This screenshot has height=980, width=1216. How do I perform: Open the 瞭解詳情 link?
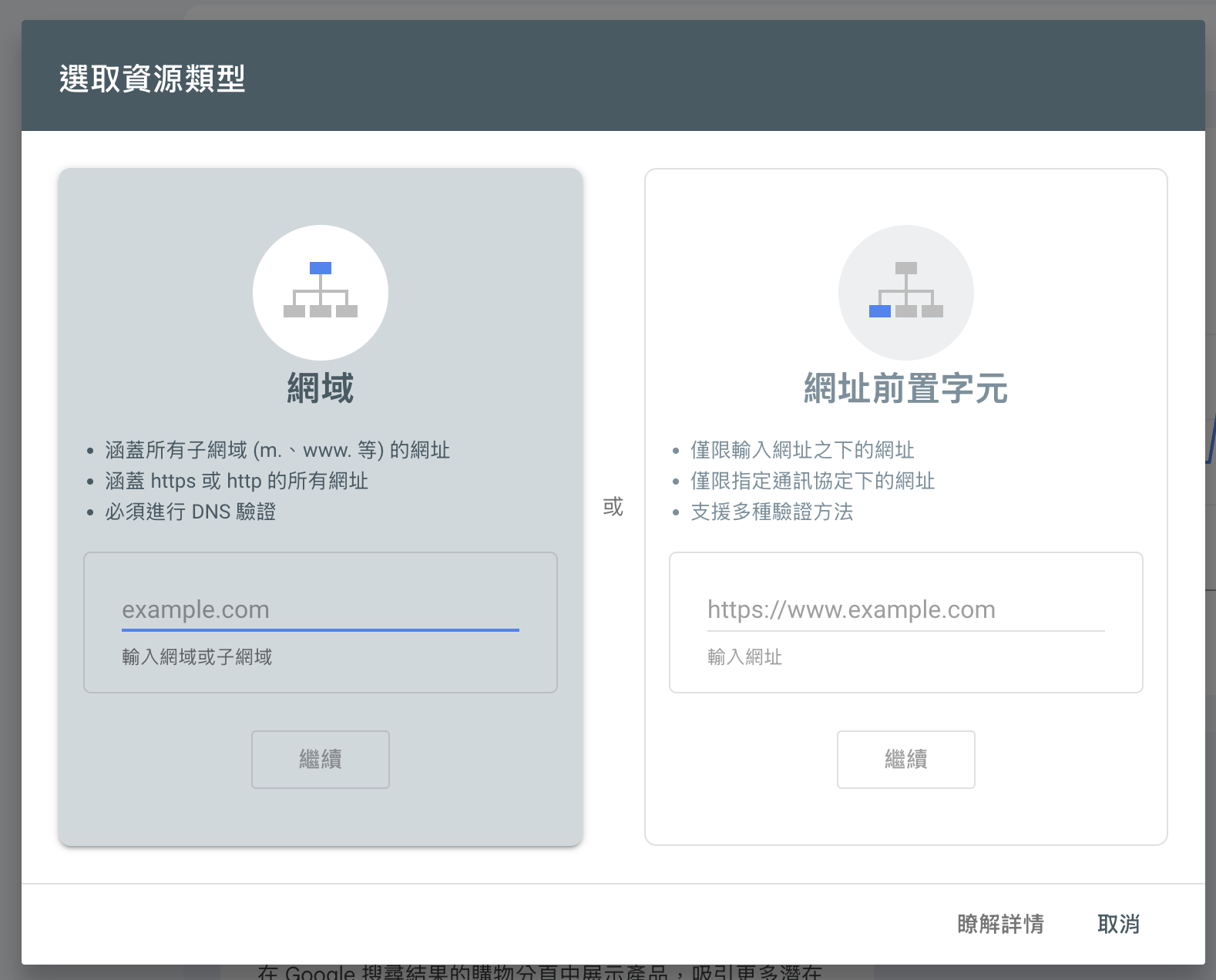point(999,924)
